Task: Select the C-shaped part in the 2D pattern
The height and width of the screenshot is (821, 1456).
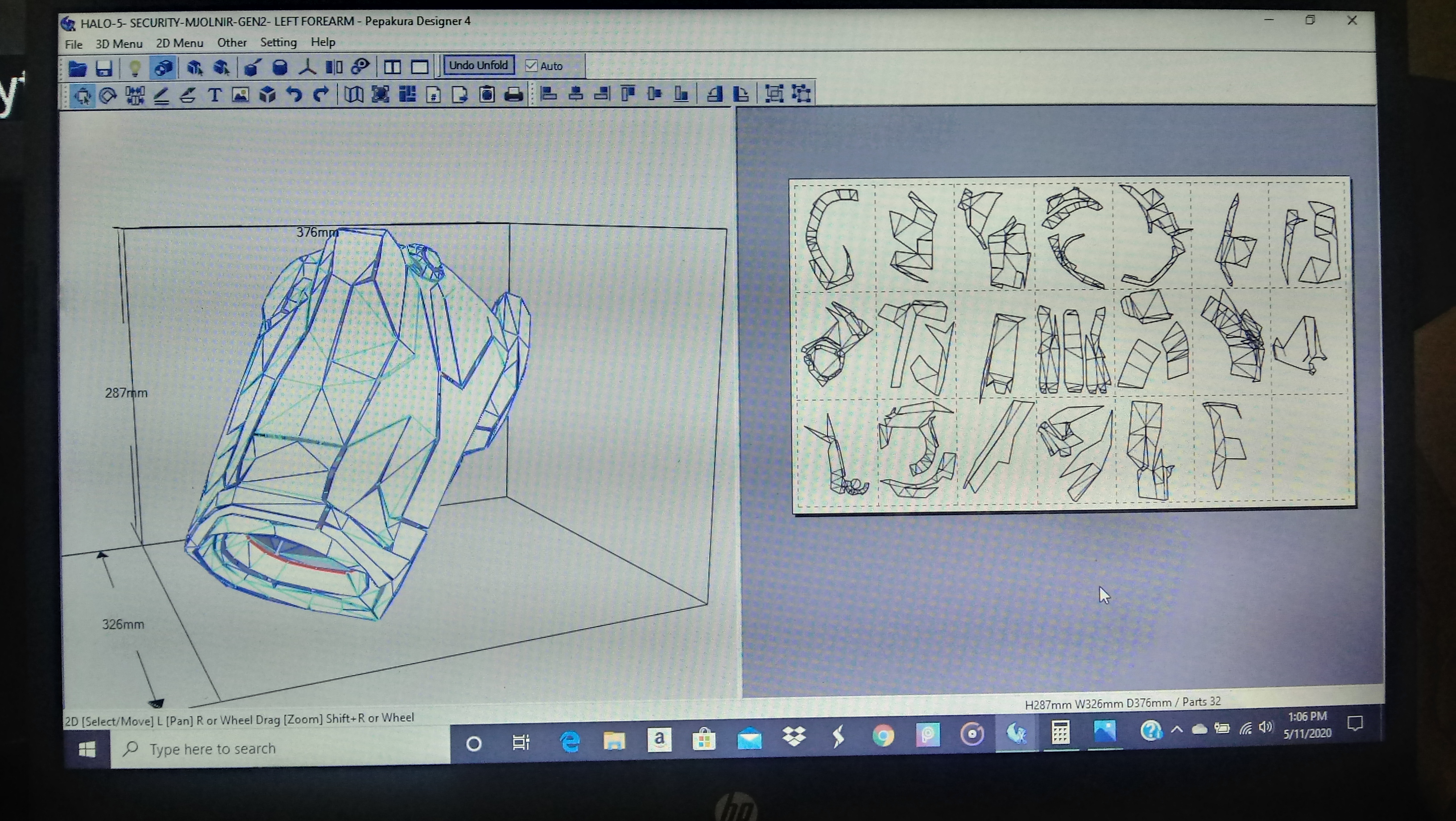Action: (831, 239)
